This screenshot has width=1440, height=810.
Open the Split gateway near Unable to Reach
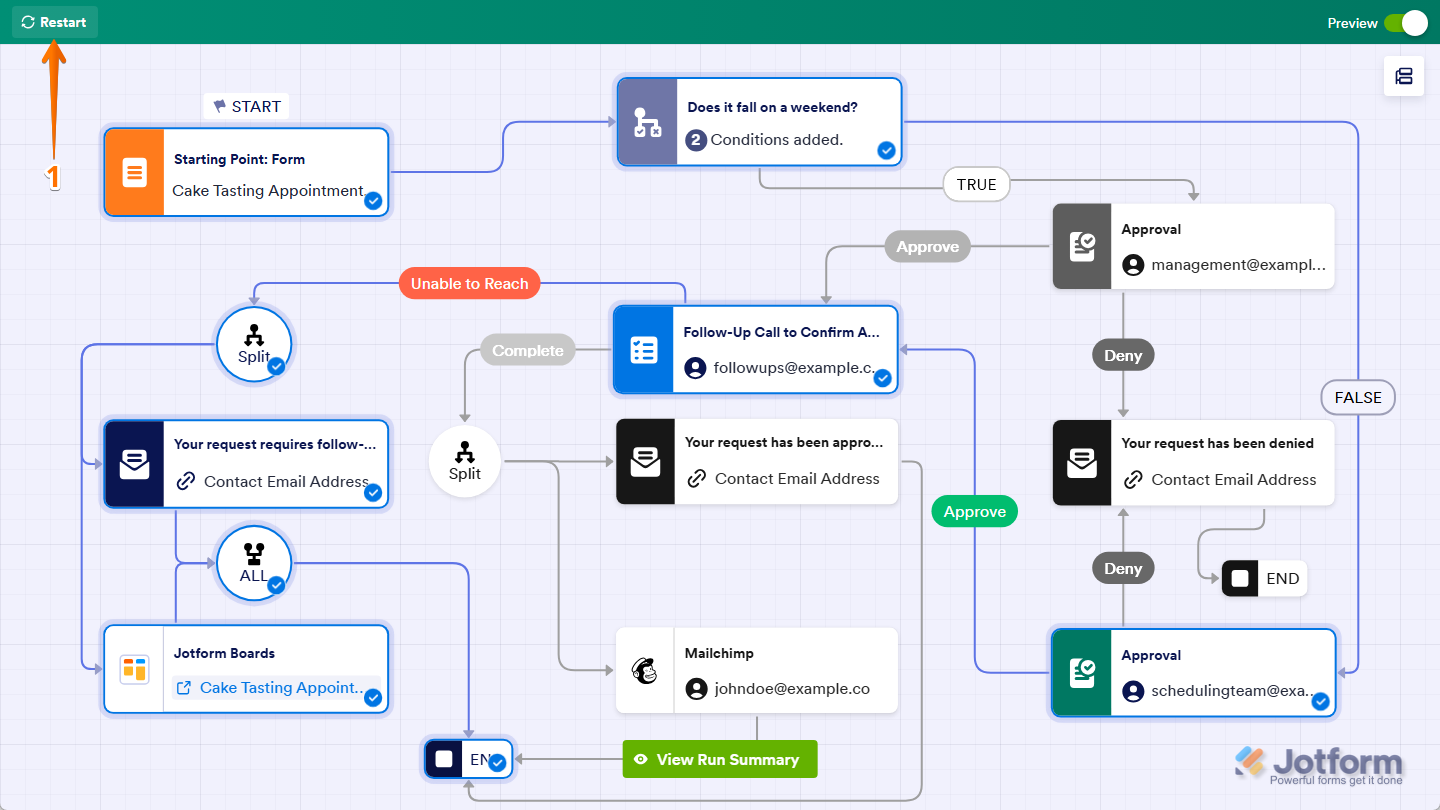[254, 343]
